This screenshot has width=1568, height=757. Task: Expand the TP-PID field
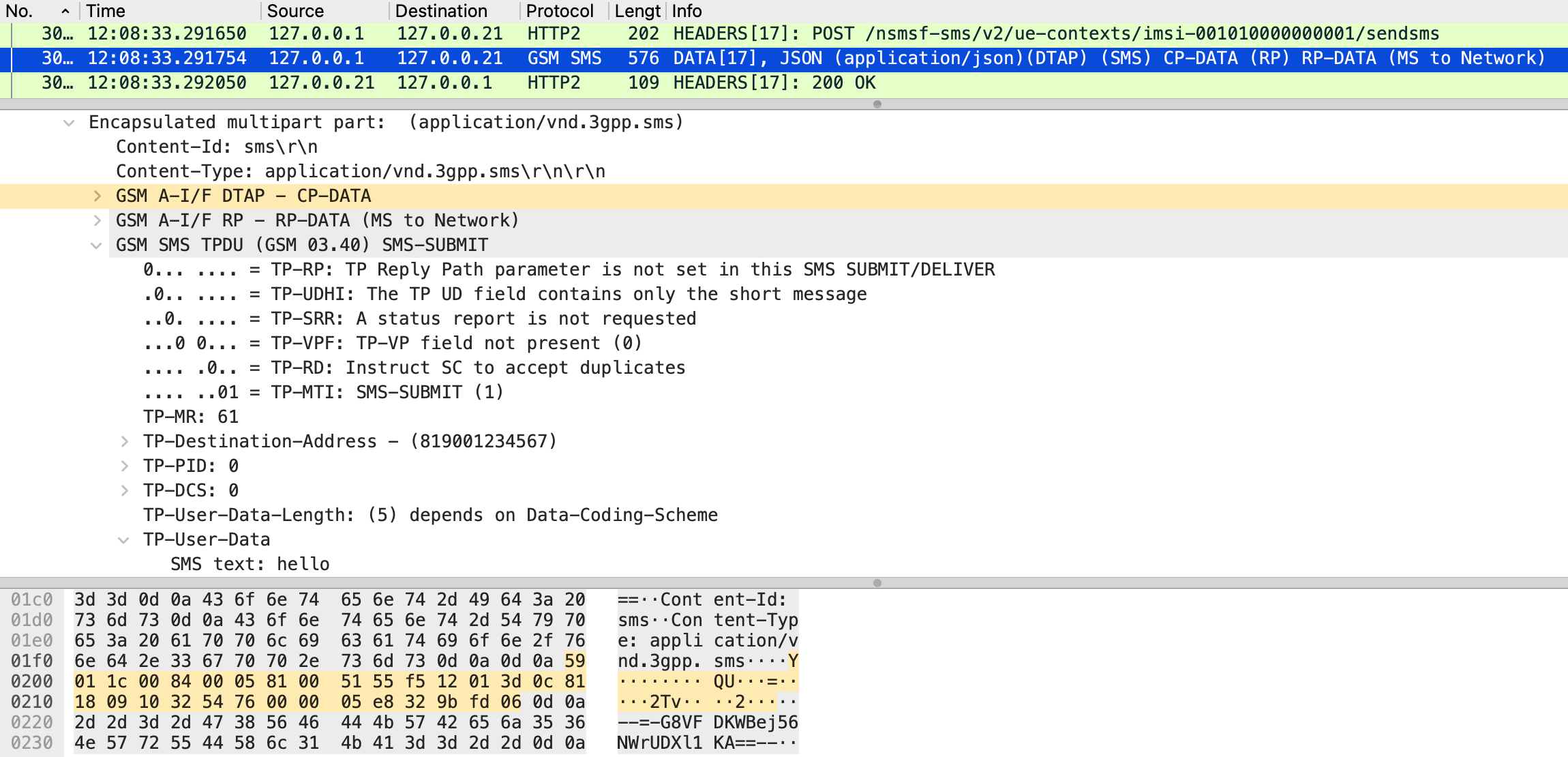click(125, 466)
